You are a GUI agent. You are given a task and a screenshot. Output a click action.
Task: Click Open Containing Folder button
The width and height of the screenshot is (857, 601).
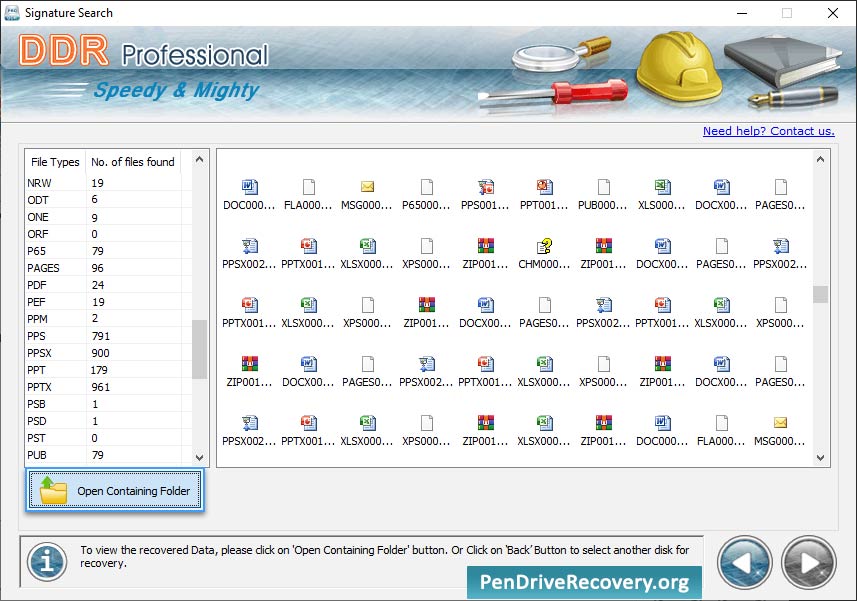pyautogui.click(x=115, y=490)
